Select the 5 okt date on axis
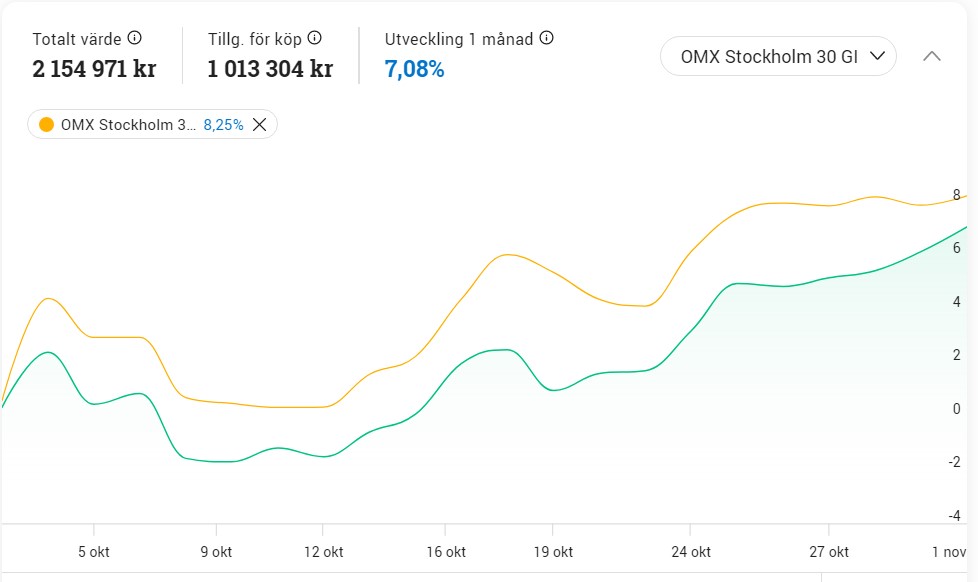 (x=94, y=552)
